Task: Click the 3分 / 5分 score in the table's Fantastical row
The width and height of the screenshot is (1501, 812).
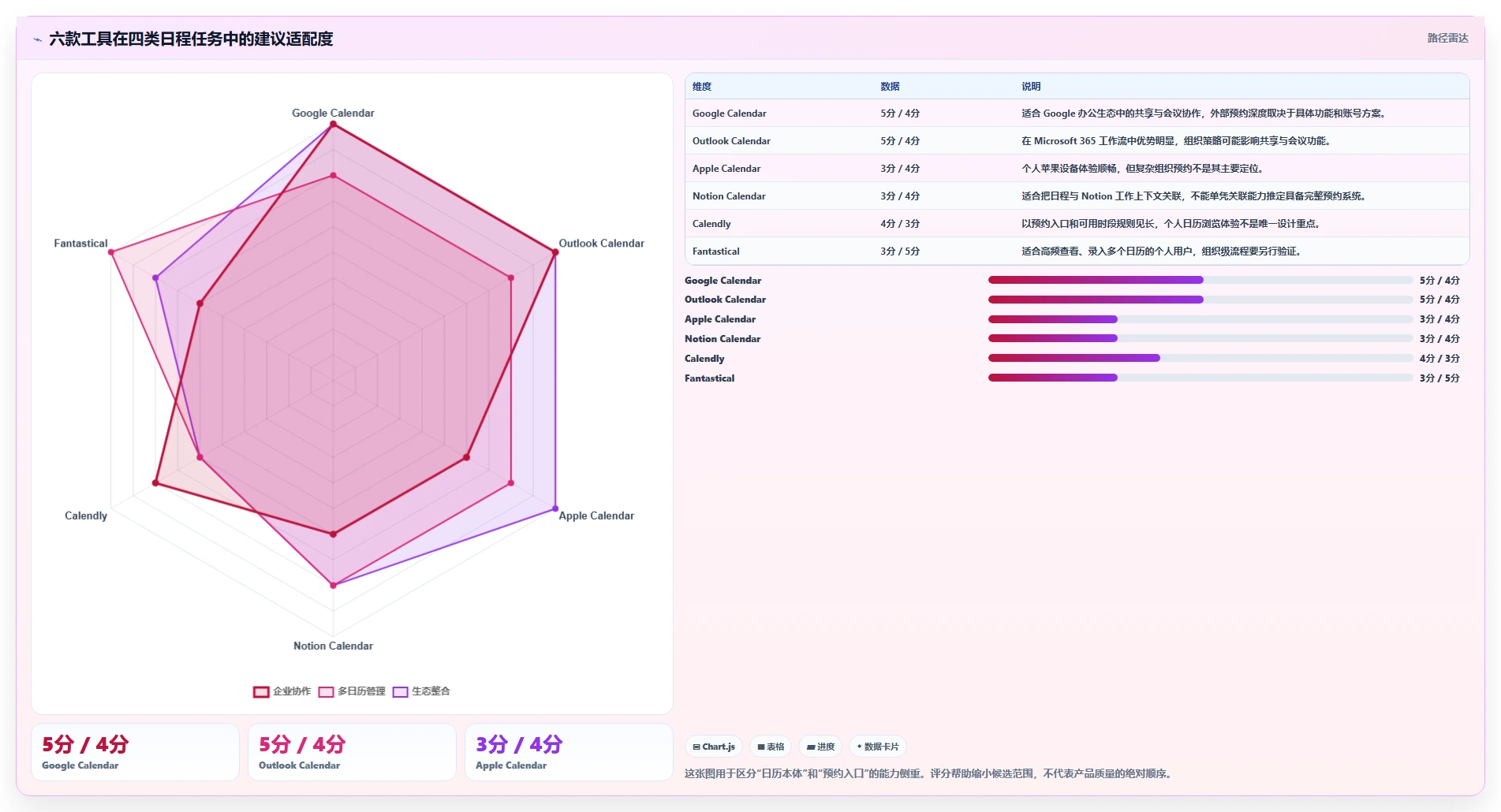Action: pyautogui.click(x=900, y=251)
